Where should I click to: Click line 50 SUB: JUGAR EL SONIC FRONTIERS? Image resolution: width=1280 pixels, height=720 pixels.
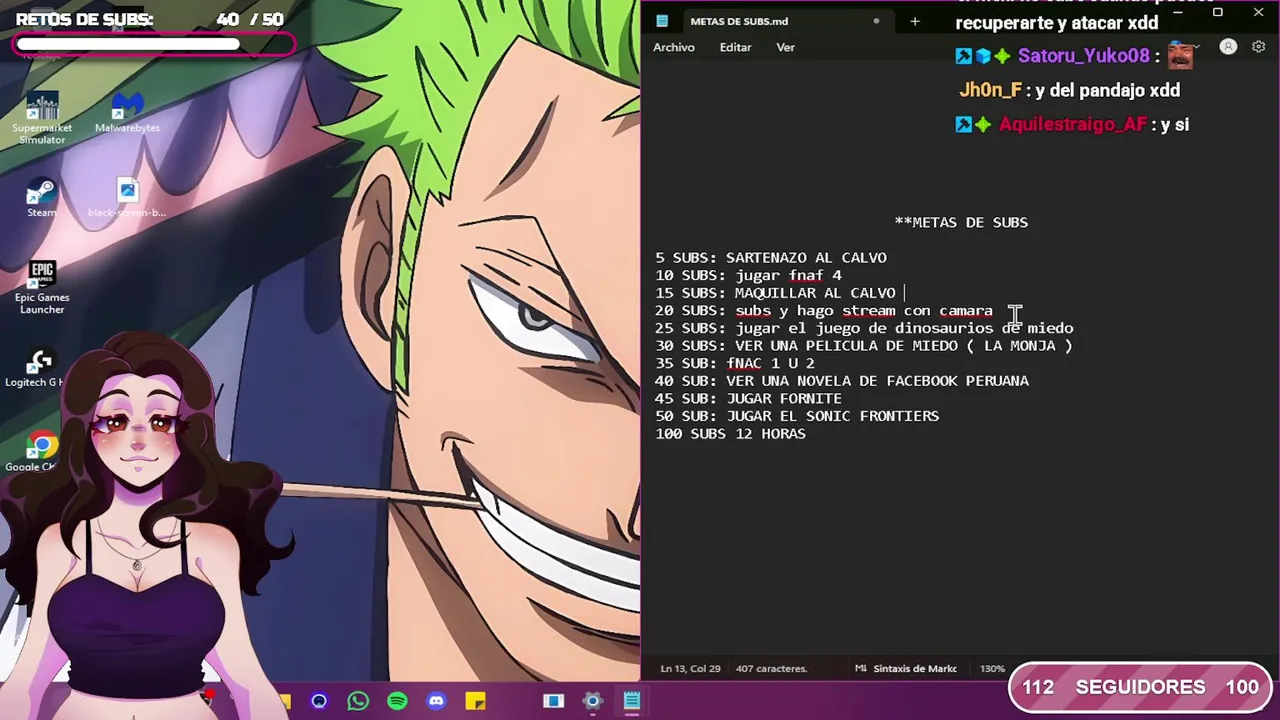pyautogui.click(x=797, y=416)
